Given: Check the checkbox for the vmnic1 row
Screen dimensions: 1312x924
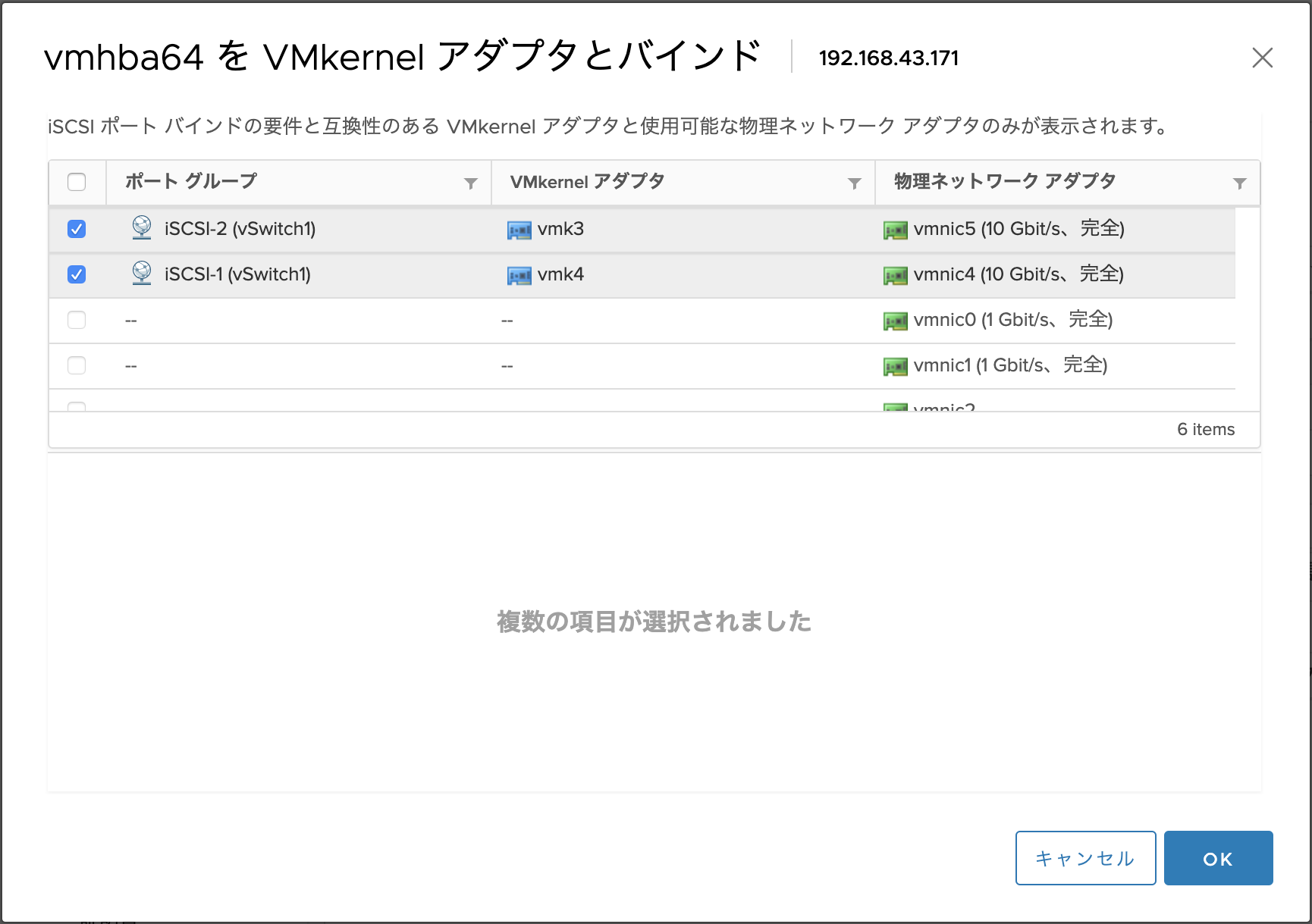Looking at the screenshot, I should (77, 365).
